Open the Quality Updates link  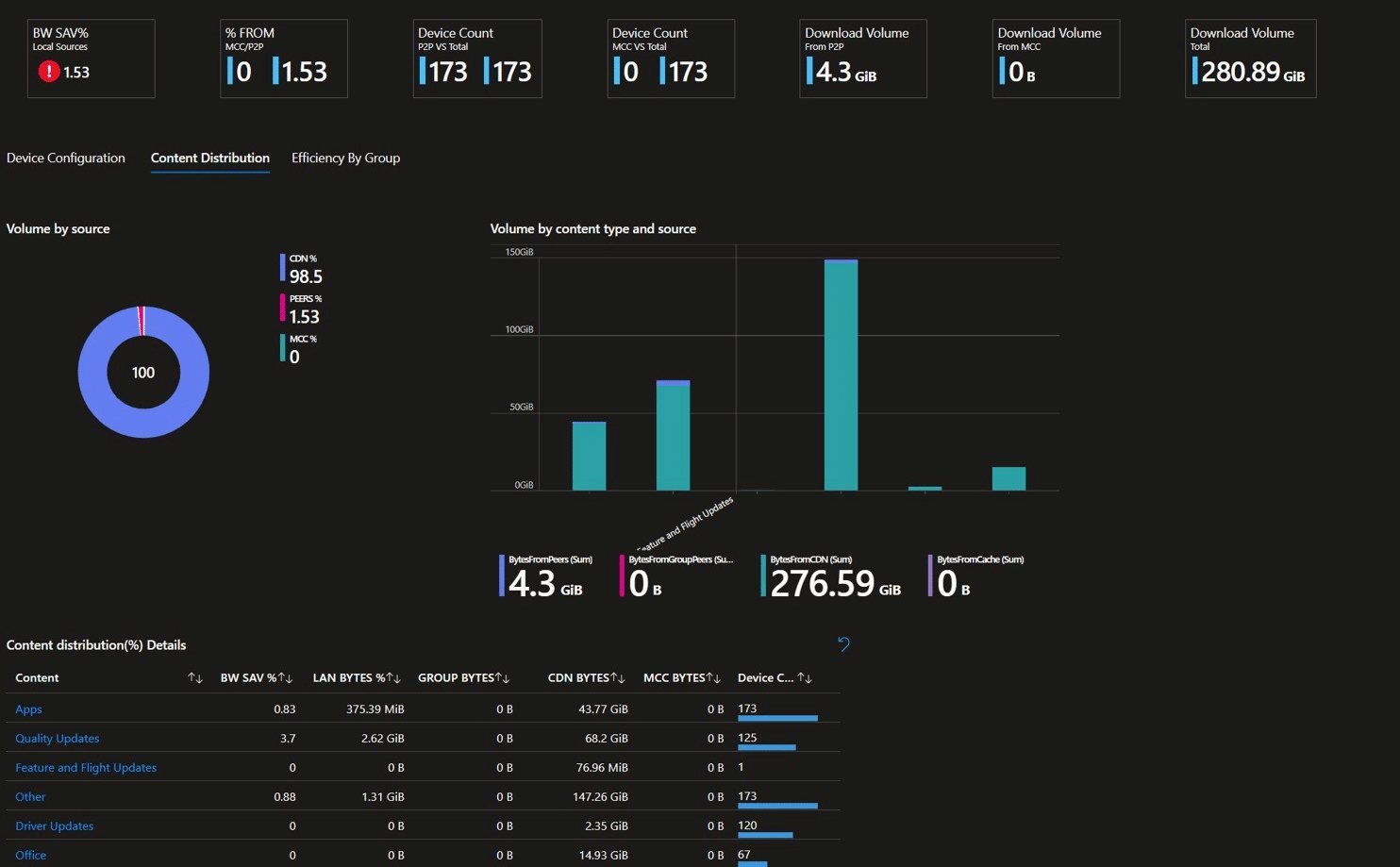tap(57, 739)
